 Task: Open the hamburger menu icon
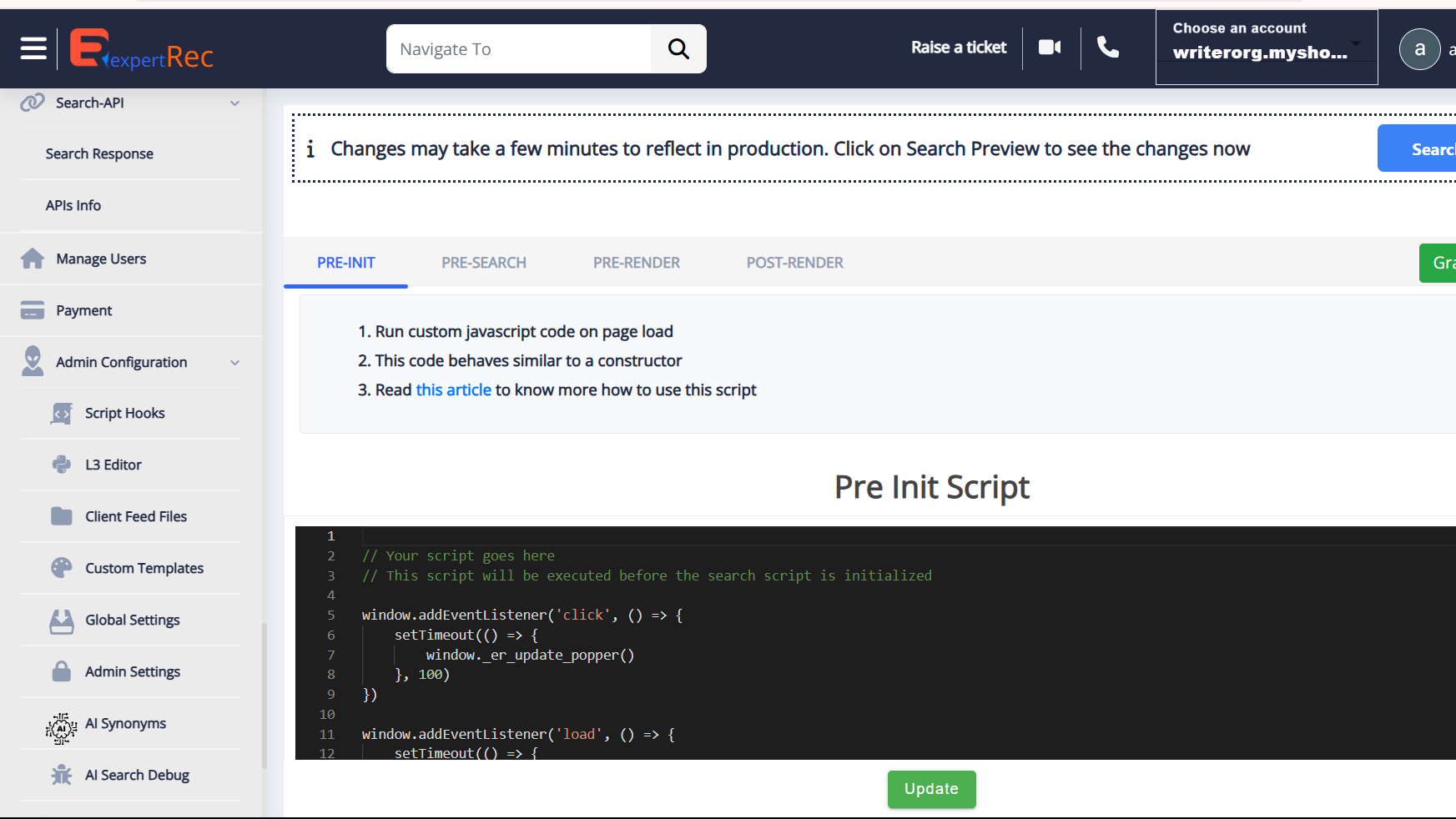click(33, 48)
